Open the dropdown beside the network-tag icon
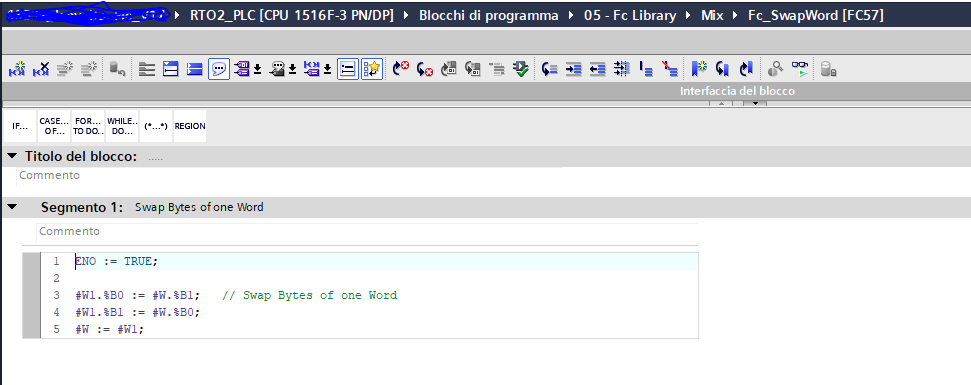 point(327,69)
